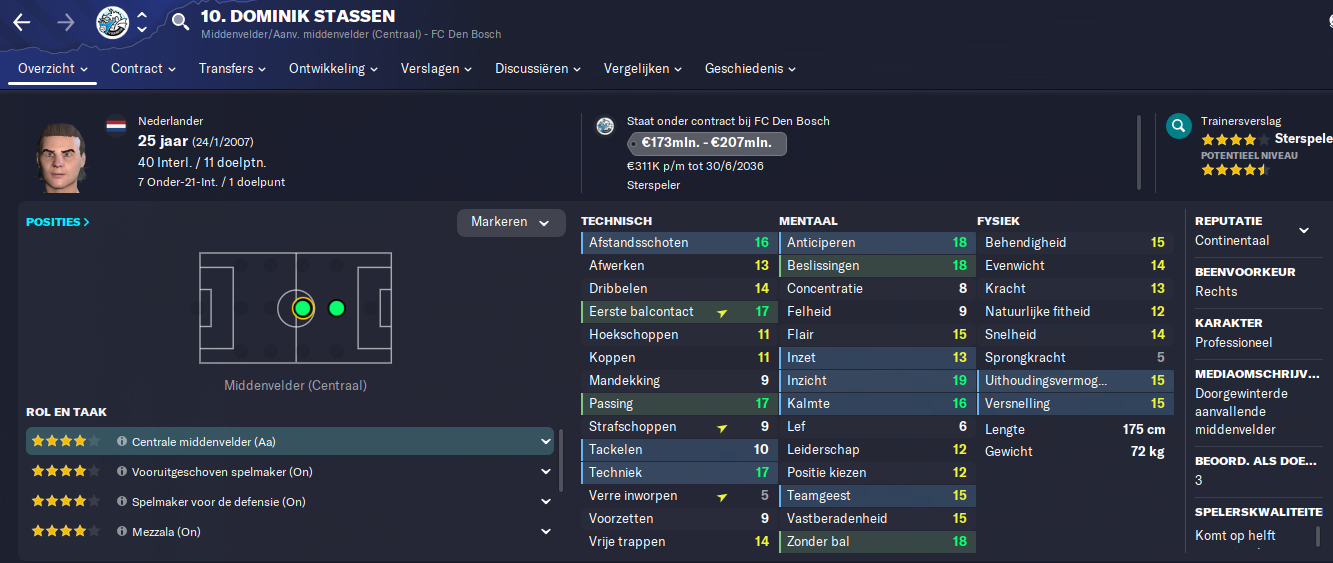This screenshot has width=1333, height=563.
Task: Open the Transfers menu
Action: pos(232,69)
